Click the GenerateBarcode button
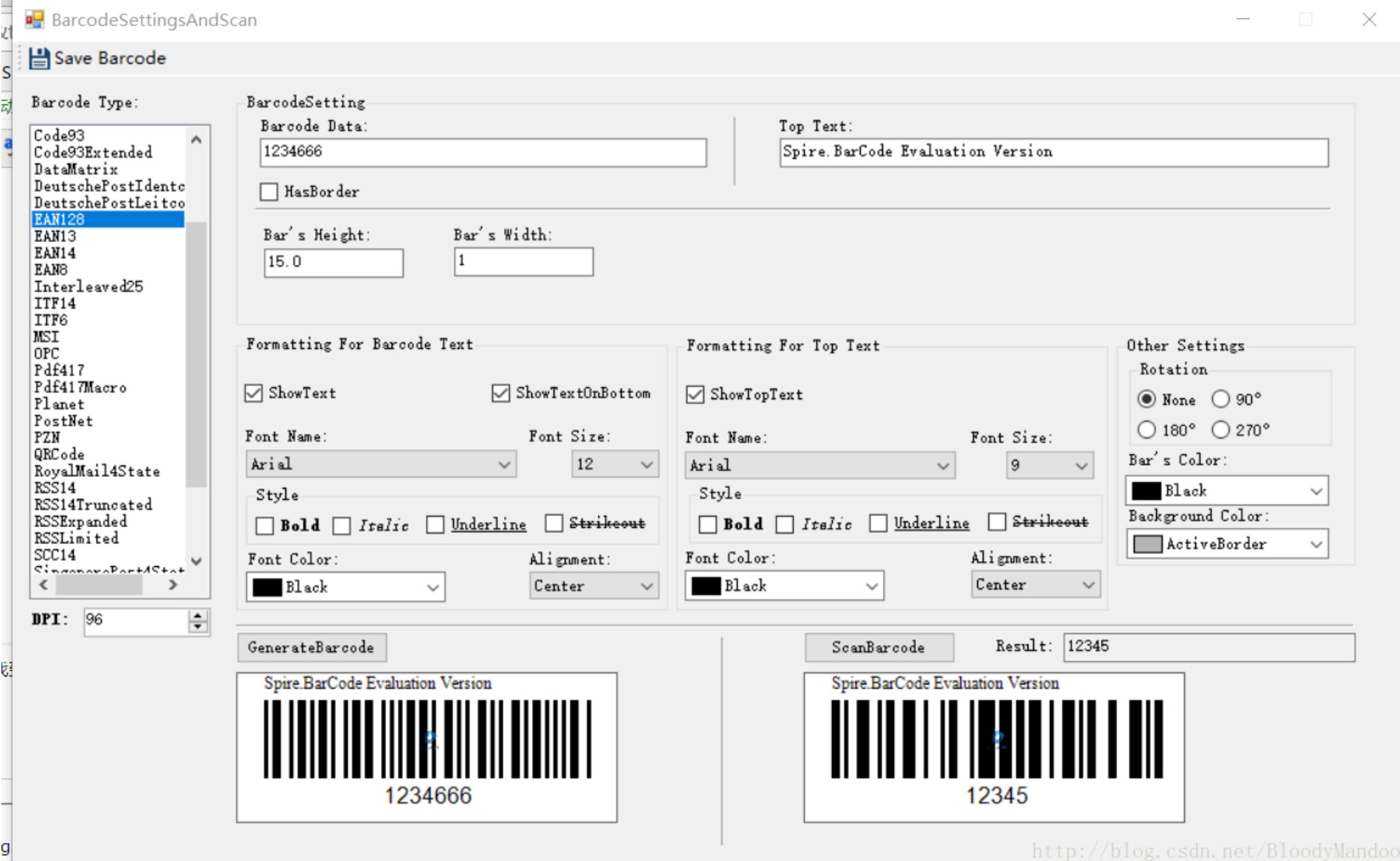The width and height of the screenshot is (1400, 861). pos(311,647)
